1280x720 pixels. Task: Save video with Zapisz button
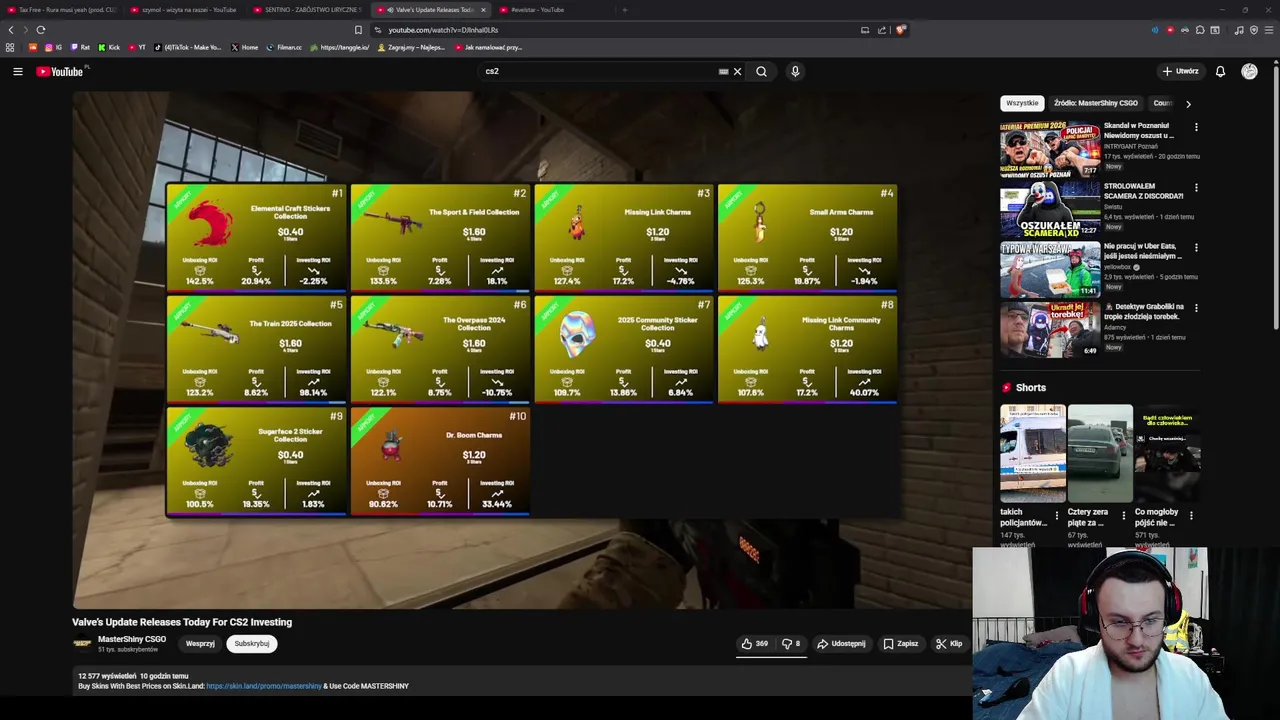(900, 644)
